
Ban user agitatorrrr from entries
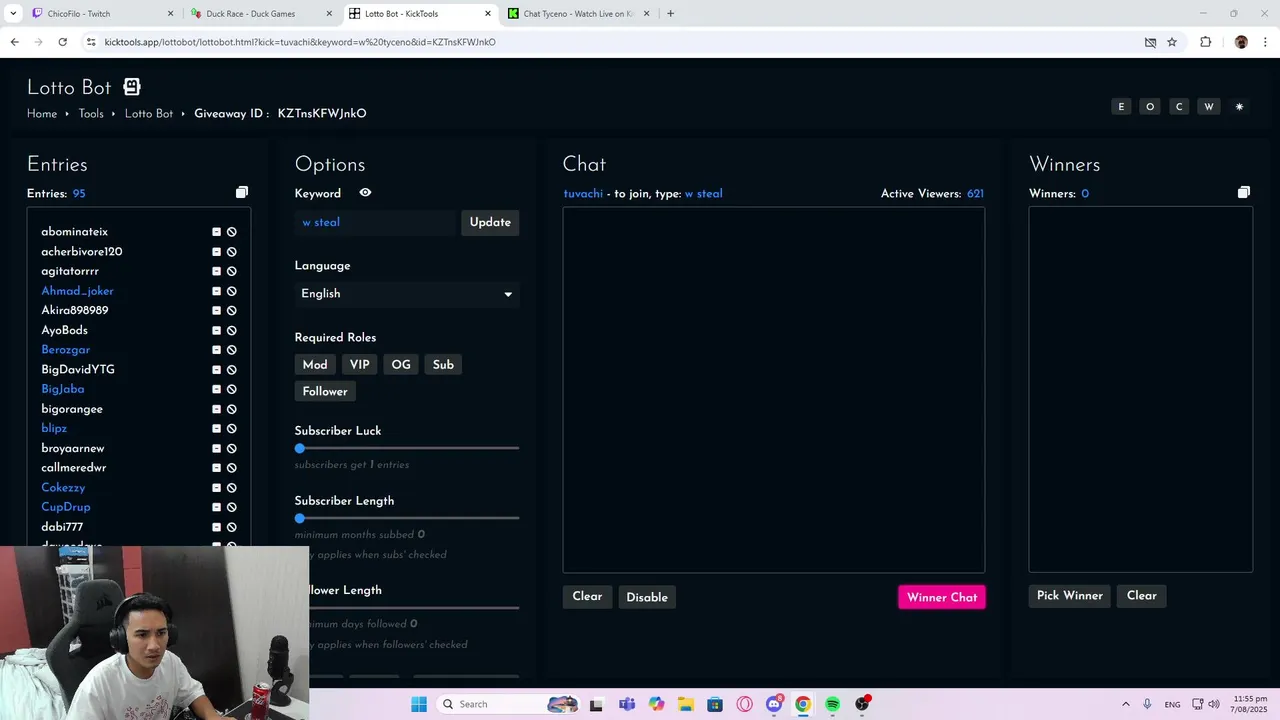[232, 271]
